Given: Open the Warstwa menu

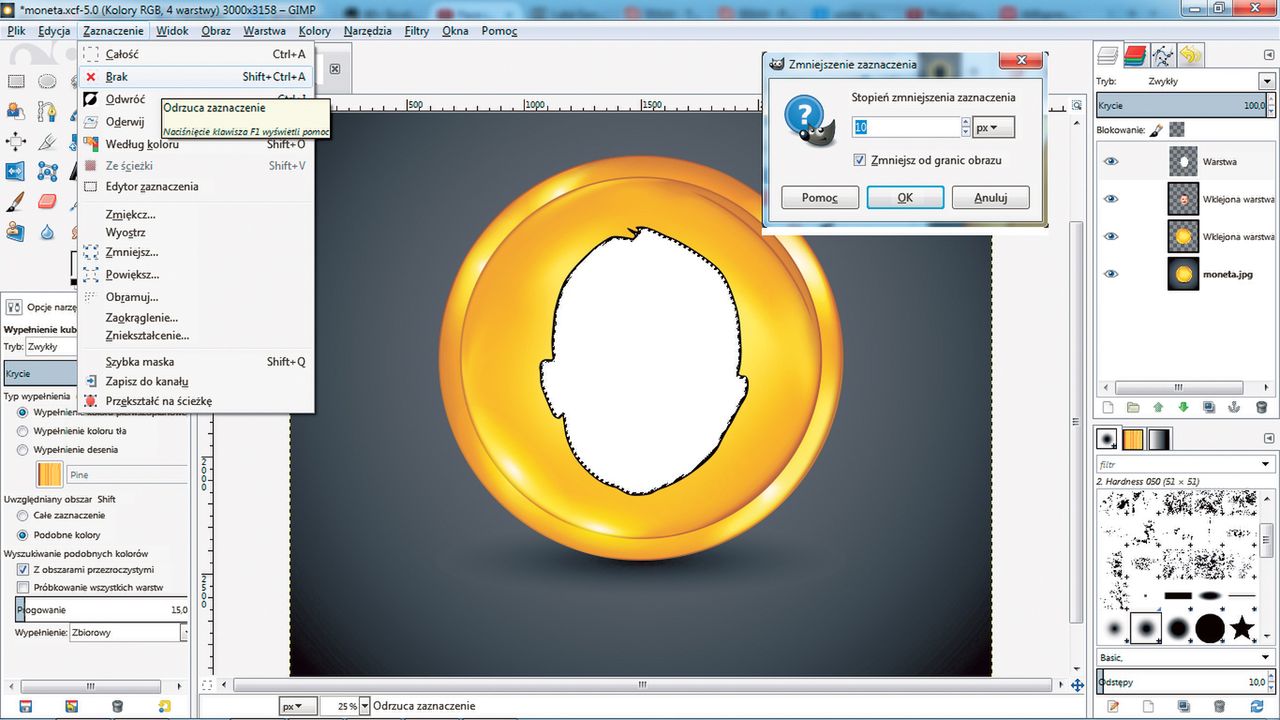Looking at the screenshot, I should coord(264,31).
